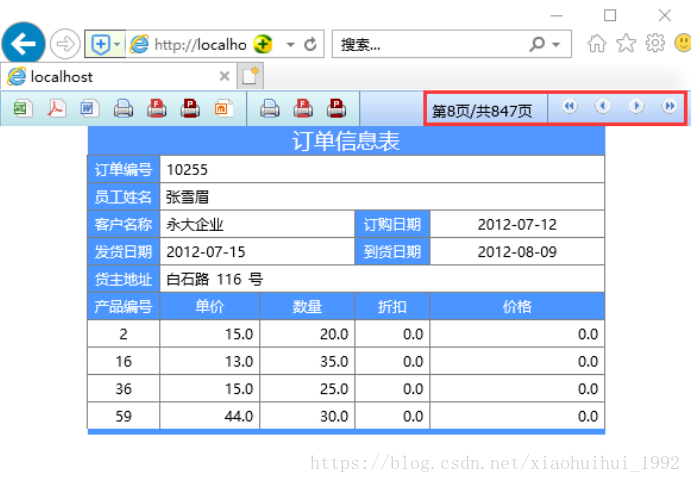Open a new browser tab

pyautogui.click(x=250, y=76)
